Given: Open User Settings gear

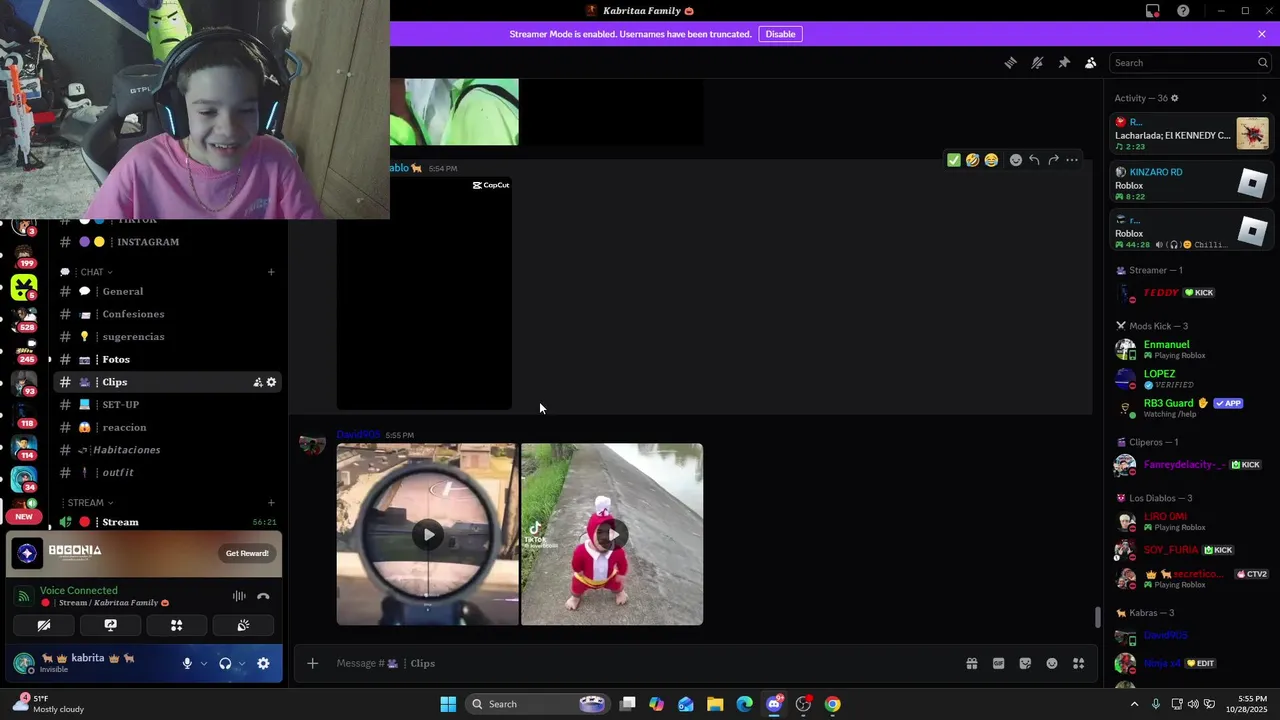Looking at the screenshot, I should pyautogui.click(x=263, y=663).
